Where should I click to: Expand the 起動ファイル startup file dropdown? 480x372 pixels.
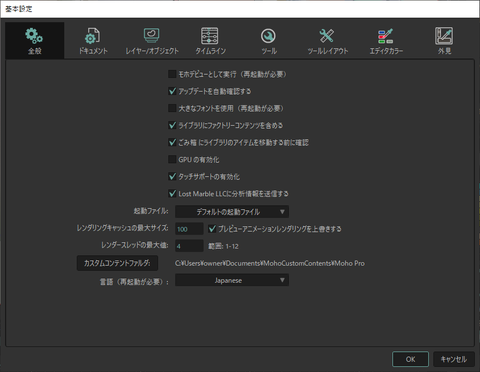pyautogui.click(x=232, y=212)
